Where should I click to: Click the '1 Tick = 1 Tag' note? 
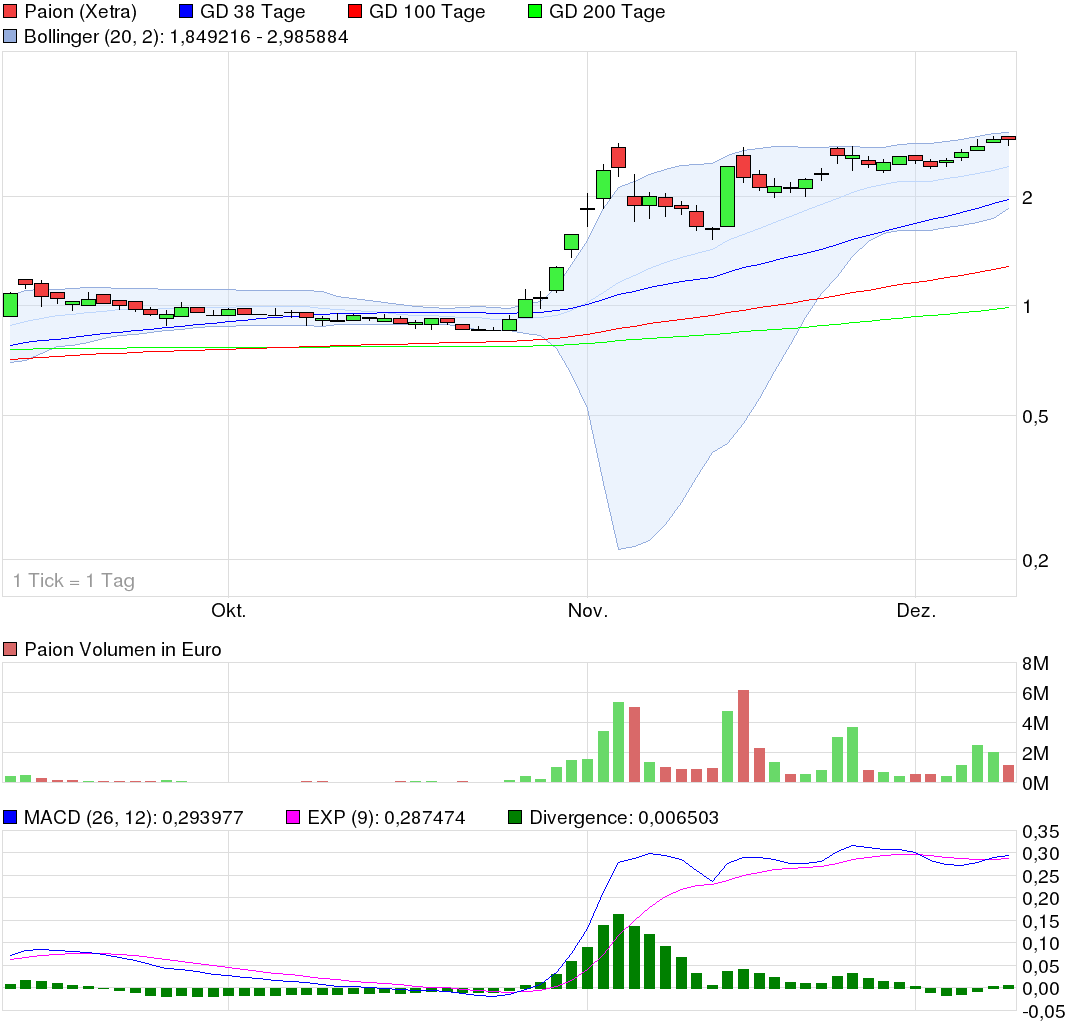pyautogui.click(x=74, y=581)
